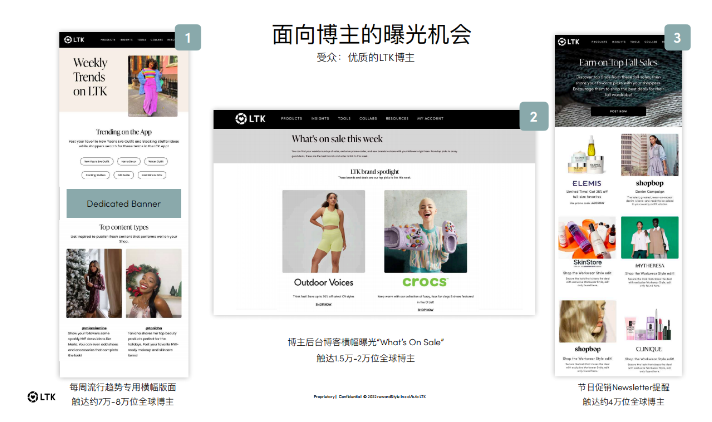Click caption 触达约7万-8万位全球博主

pos(122,402)
